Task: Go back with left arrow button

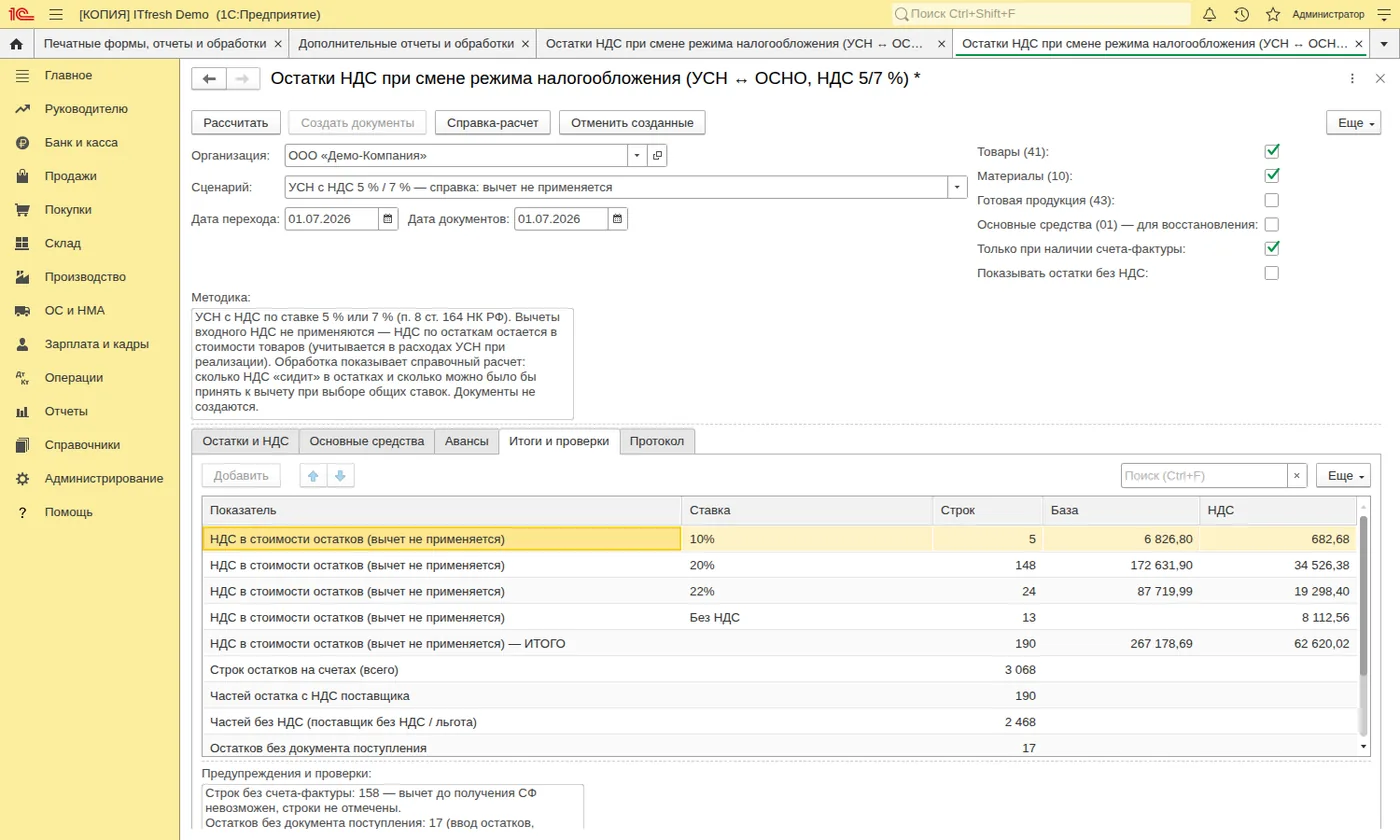Action: [209, 79]
